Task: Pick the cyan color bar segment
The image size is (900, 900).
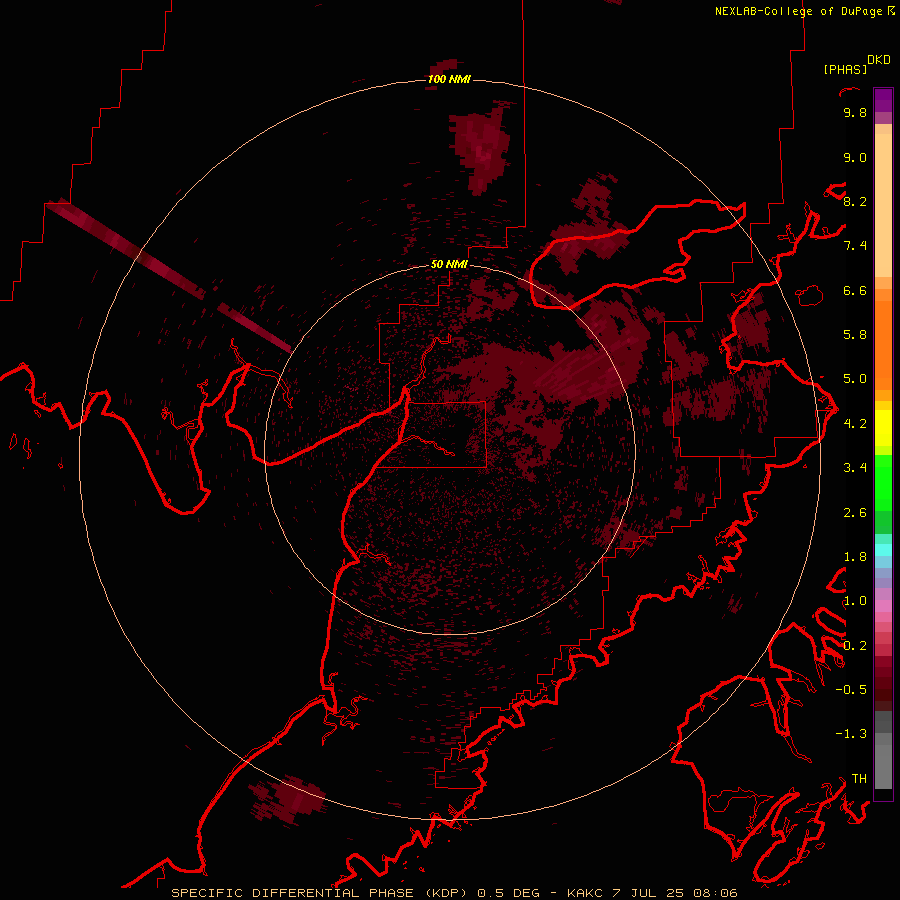Action: [883, 549]
